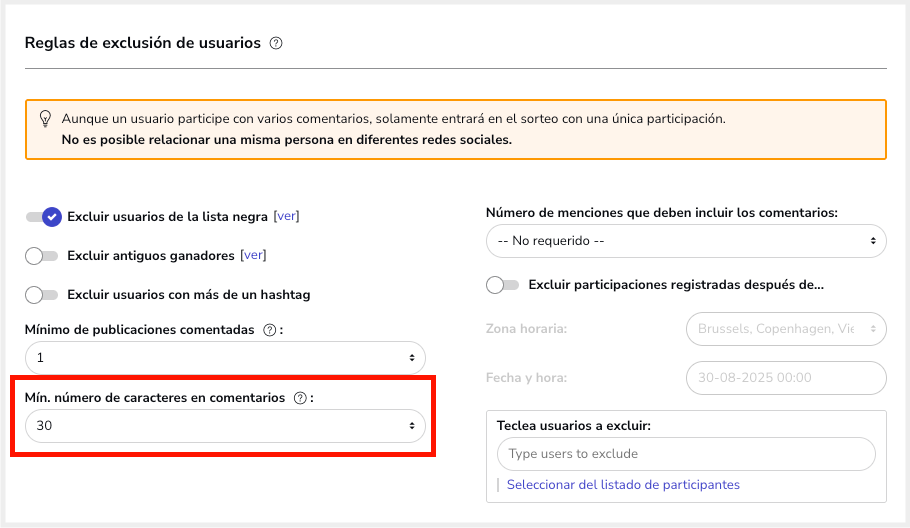Screen dimensions: 910x528
Task: Disable the Excluir usuarios de la lista negra toggle
Action: tap(44, 216)
